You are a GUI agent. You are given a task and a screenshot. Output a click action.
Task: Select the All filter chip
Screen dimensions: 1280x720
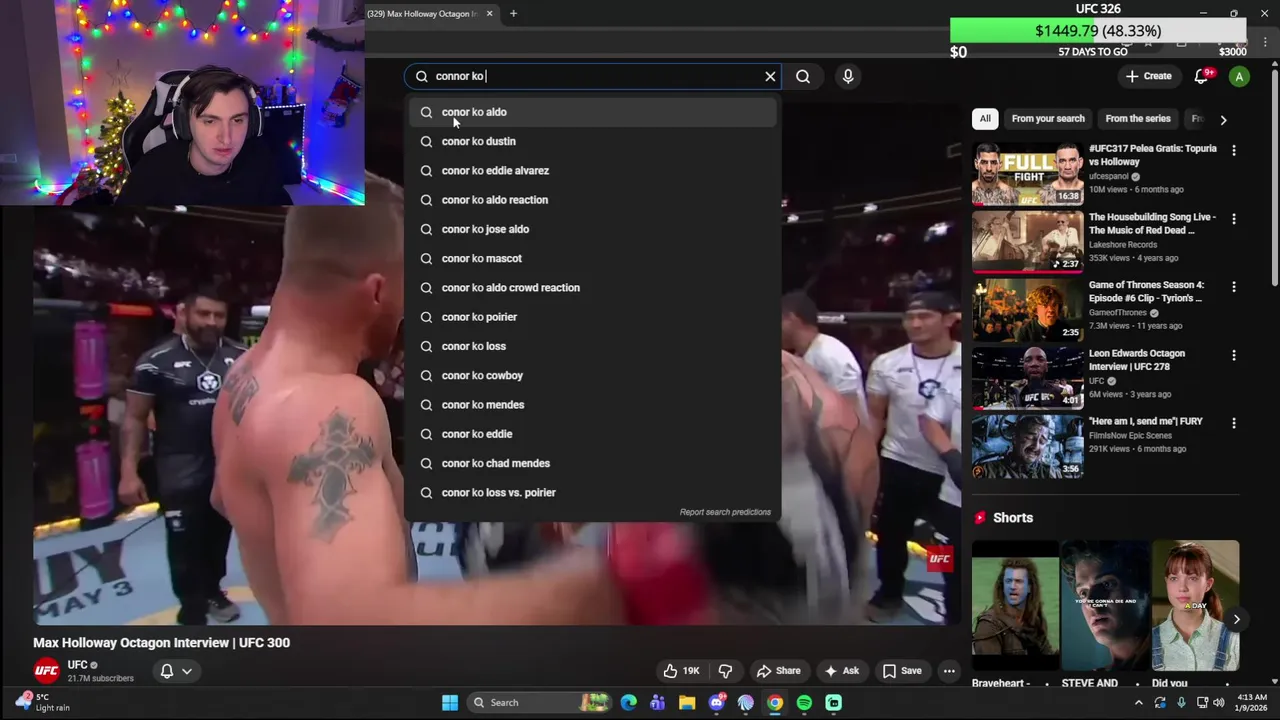click(985, 118)
